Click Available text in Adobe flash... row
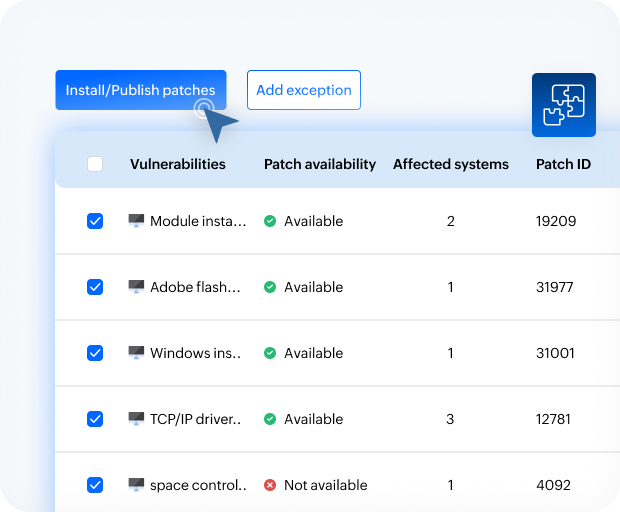620x512 pixels. point(314,287)
